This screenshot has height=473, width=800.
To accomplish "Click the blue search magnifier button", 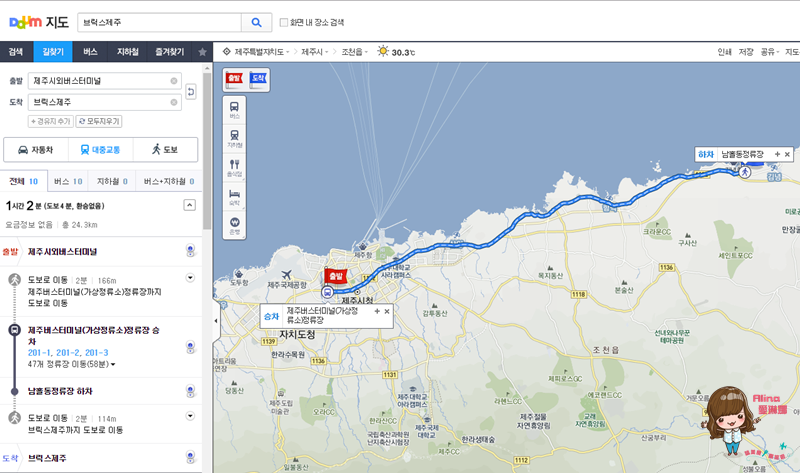I will tap(256, 22).
